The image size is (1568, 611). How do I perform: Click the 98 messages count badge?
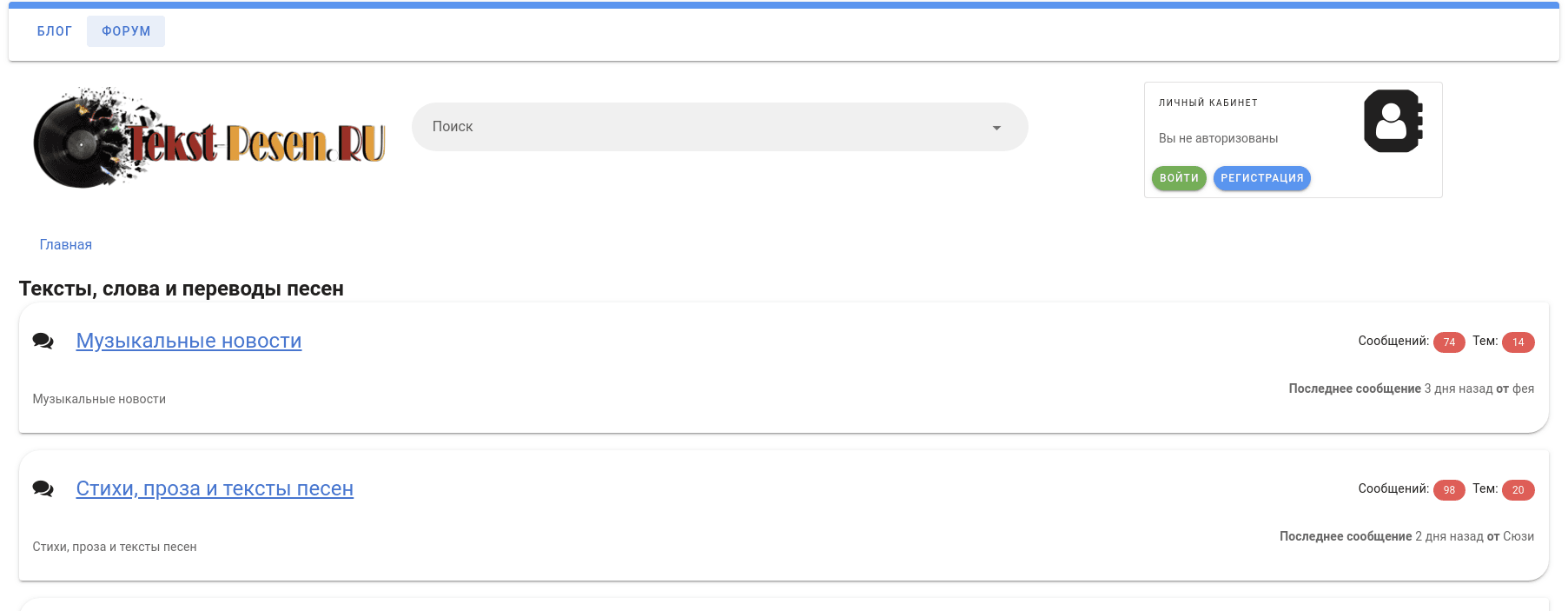pyautogui.click(x=1449, y=490)
